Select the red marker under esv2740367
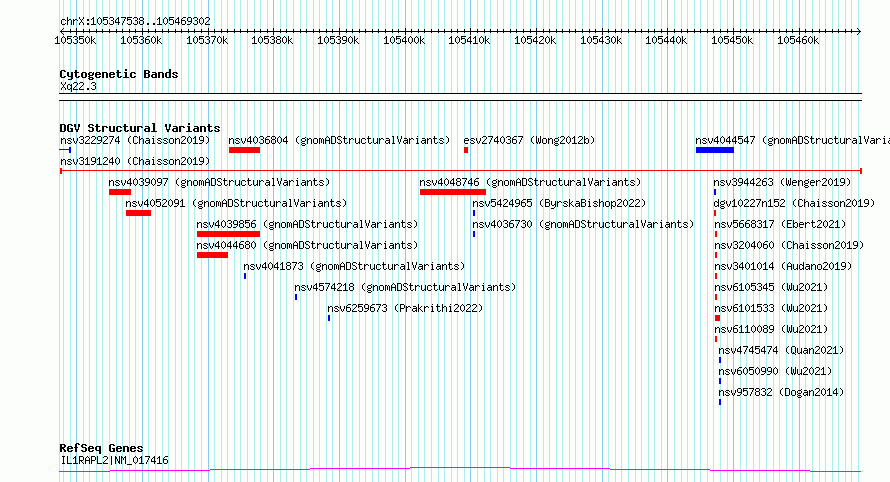The height and width of the screenshot is (482, 890). [x=466, y=150]
